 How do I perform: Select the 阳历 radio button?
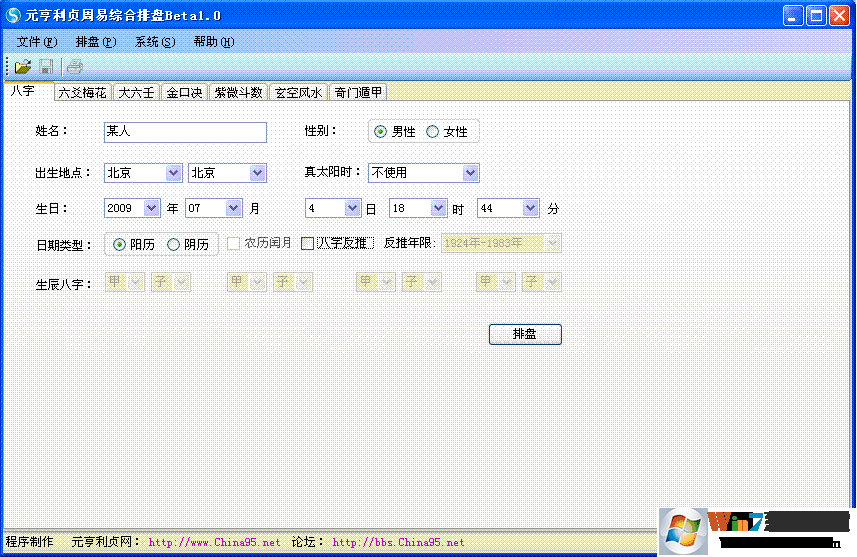(x=134, y=244)
